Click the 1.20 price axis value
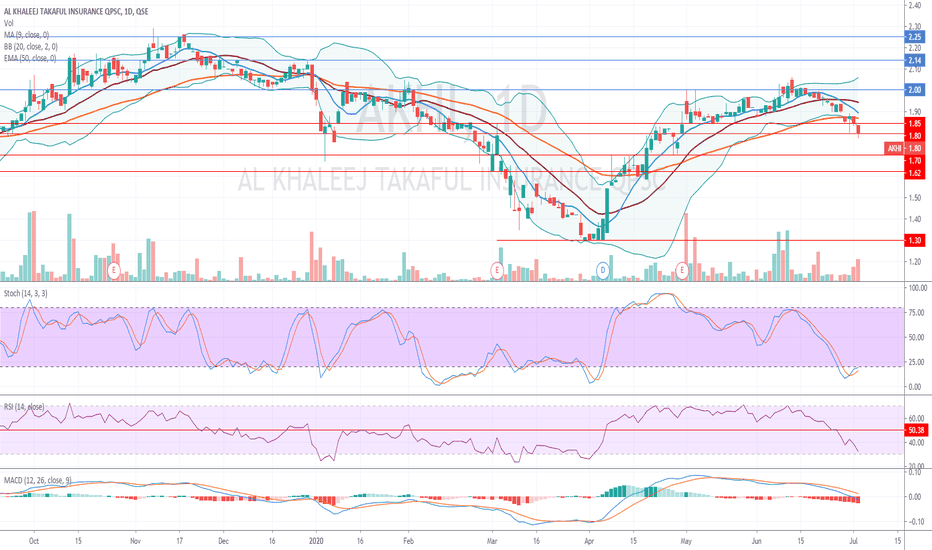The height and width of the screenshot is (550, 932). tap(914, 262)
